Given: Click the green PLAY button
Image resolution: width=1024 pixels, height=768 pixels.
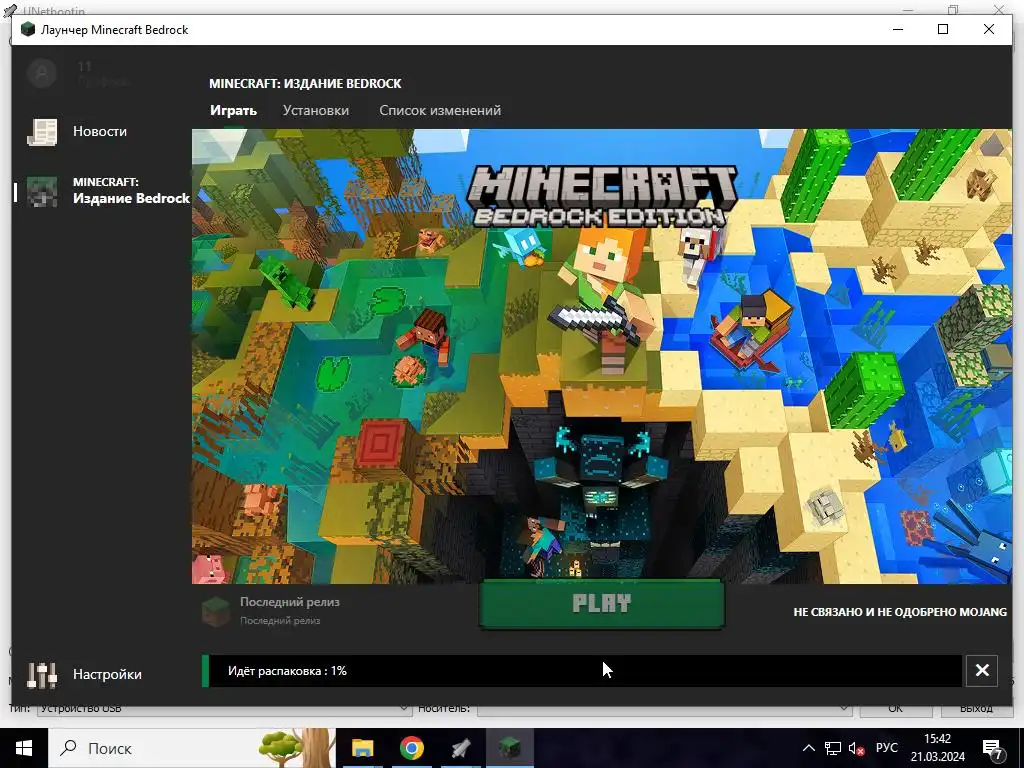Looking at the screenshot, I should click(x=601, y=604).
